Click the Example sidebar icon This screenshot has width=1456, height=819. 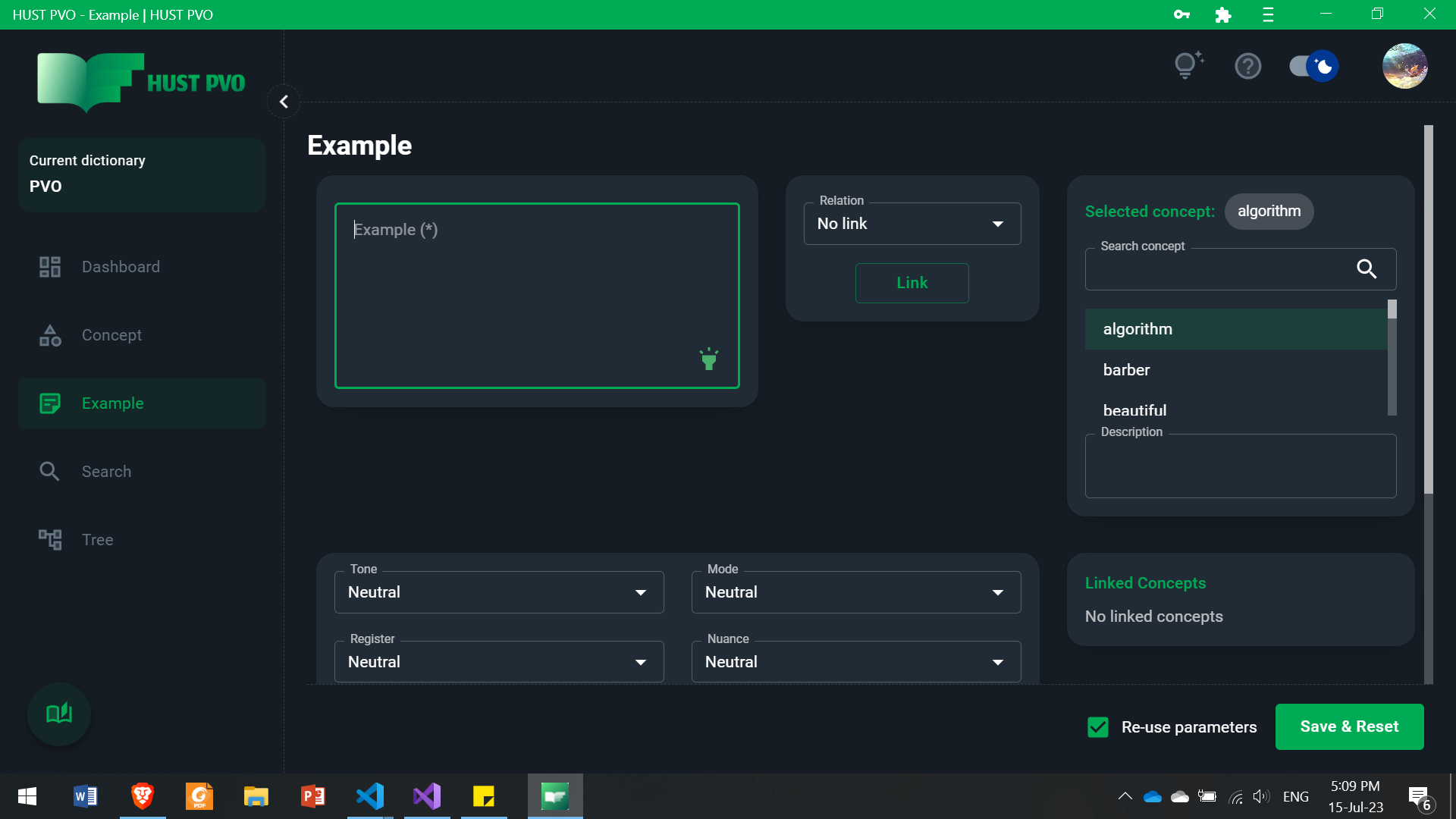49,403
